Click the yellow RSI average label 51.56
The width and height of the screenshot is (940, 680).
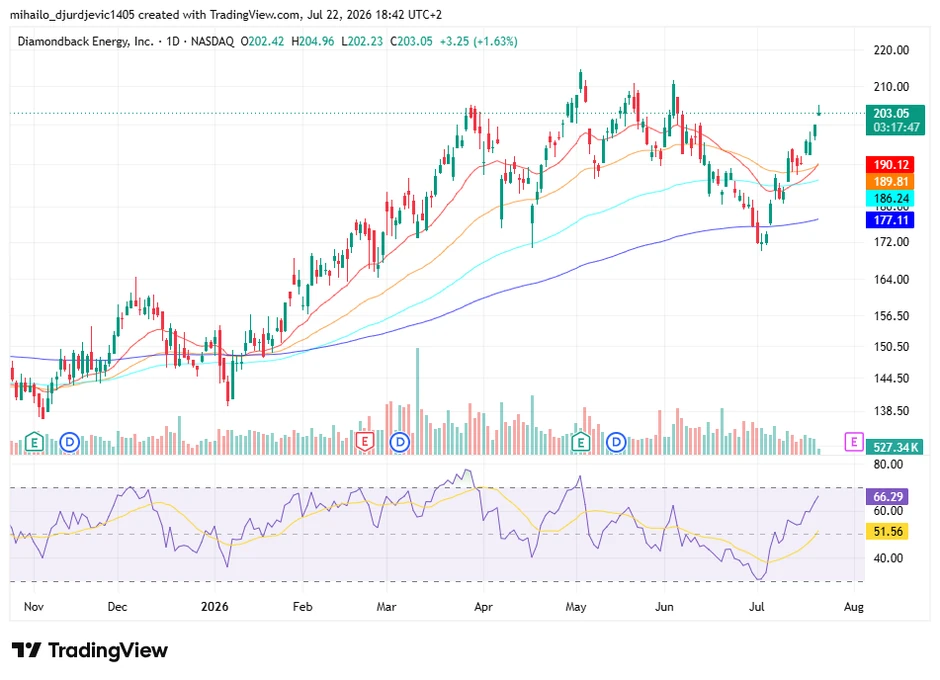click(x=887, y=531)
